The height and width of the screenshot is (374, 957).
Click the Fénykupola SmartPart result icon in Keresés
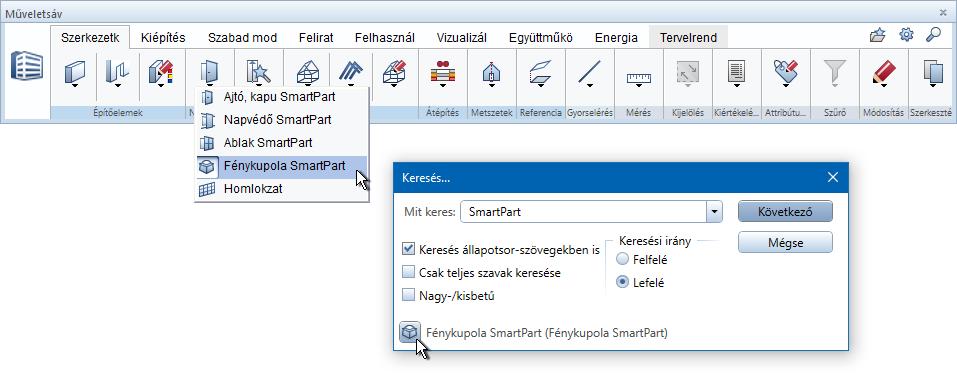tap(410, 333)
